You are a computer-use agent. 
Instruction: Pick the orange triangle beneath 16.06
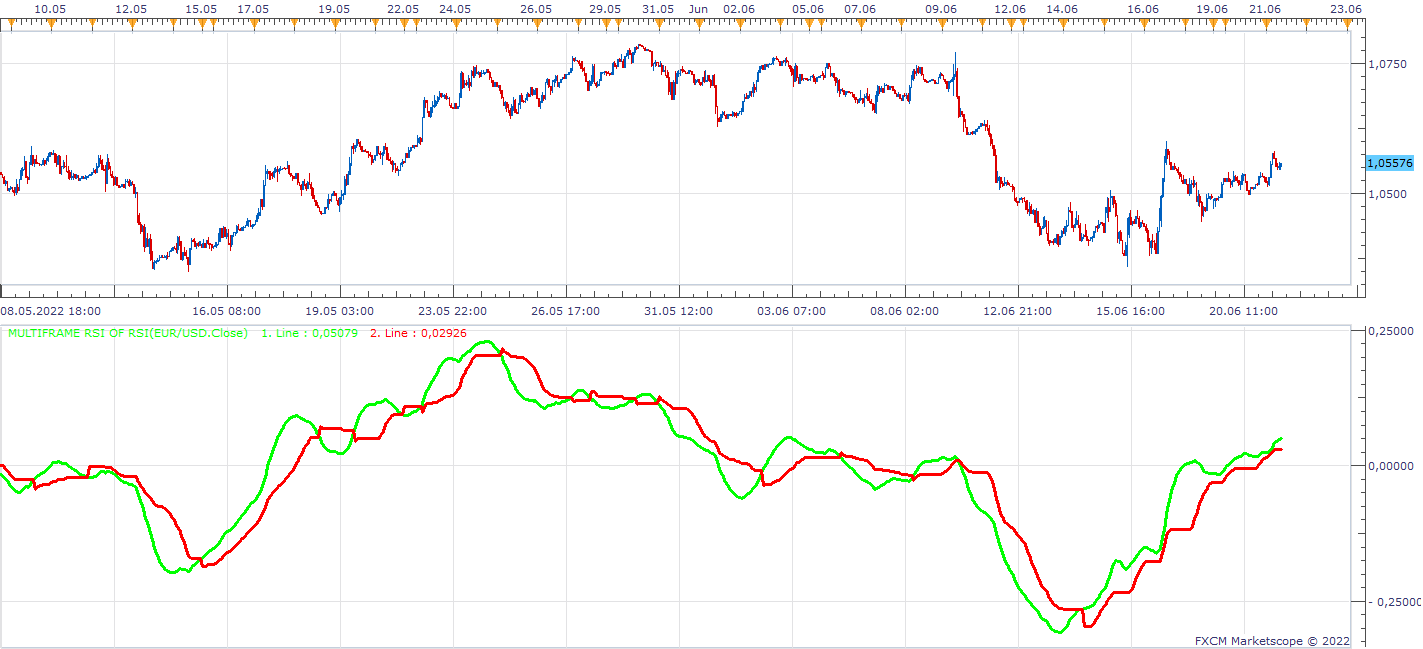pos(1143,22)
